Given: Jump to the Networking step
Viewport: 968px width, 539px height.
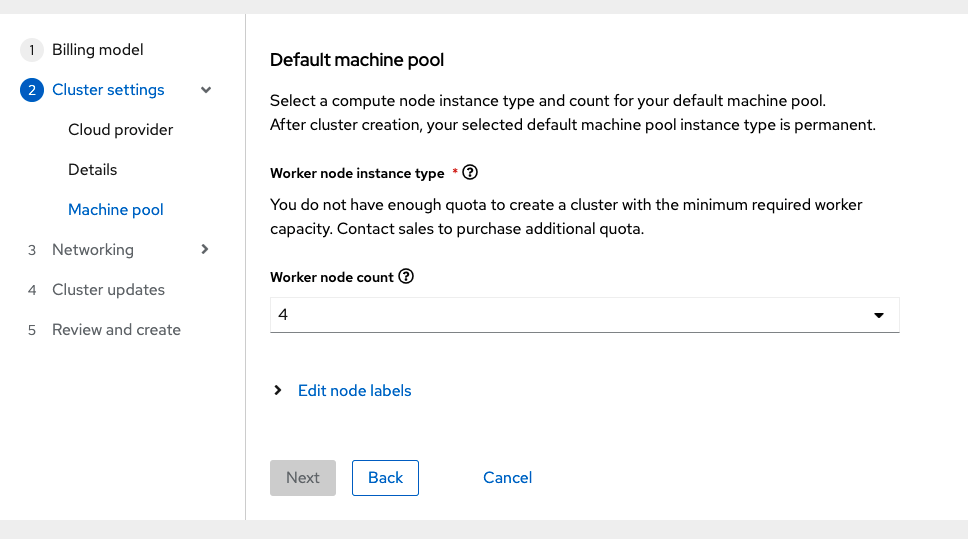Looking at the screenshot, I should 93,250.
